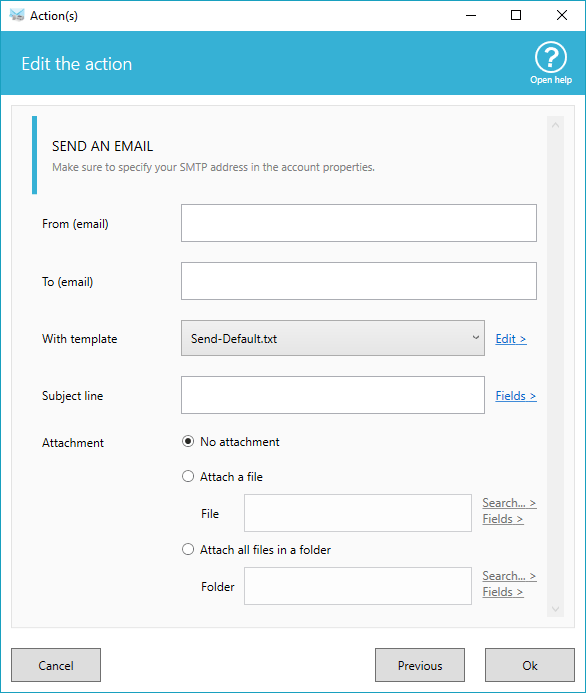The height and width of the screenshot is (693, 586).
Task: Click the From (email) input field
Action: (x=359, y=223)
